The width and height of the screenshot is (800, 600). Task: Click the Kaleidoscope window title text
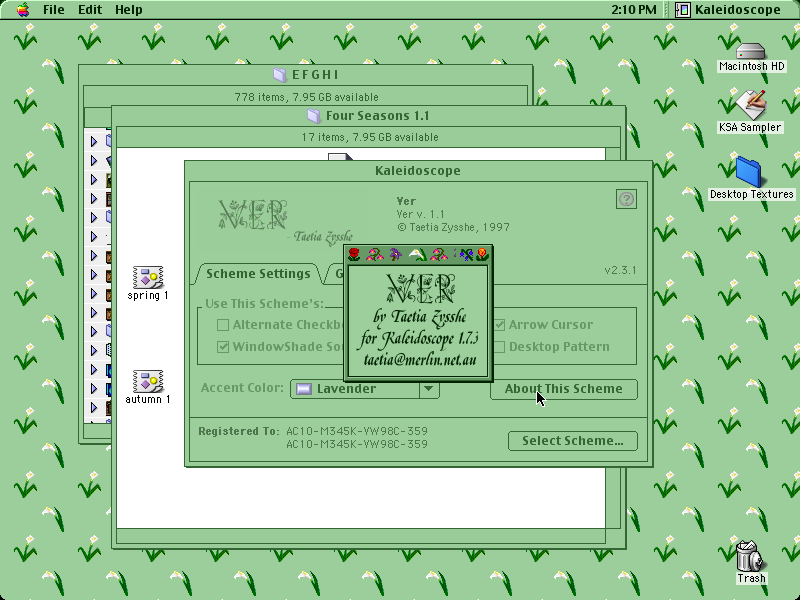pyautogui.click(x=418, y=171)
